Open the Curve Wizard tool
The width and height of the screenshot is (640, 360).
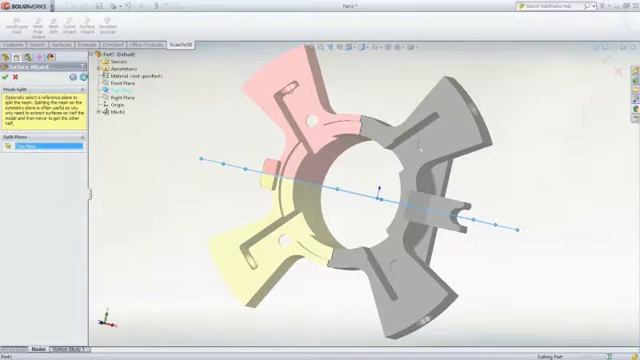[69, 26]
